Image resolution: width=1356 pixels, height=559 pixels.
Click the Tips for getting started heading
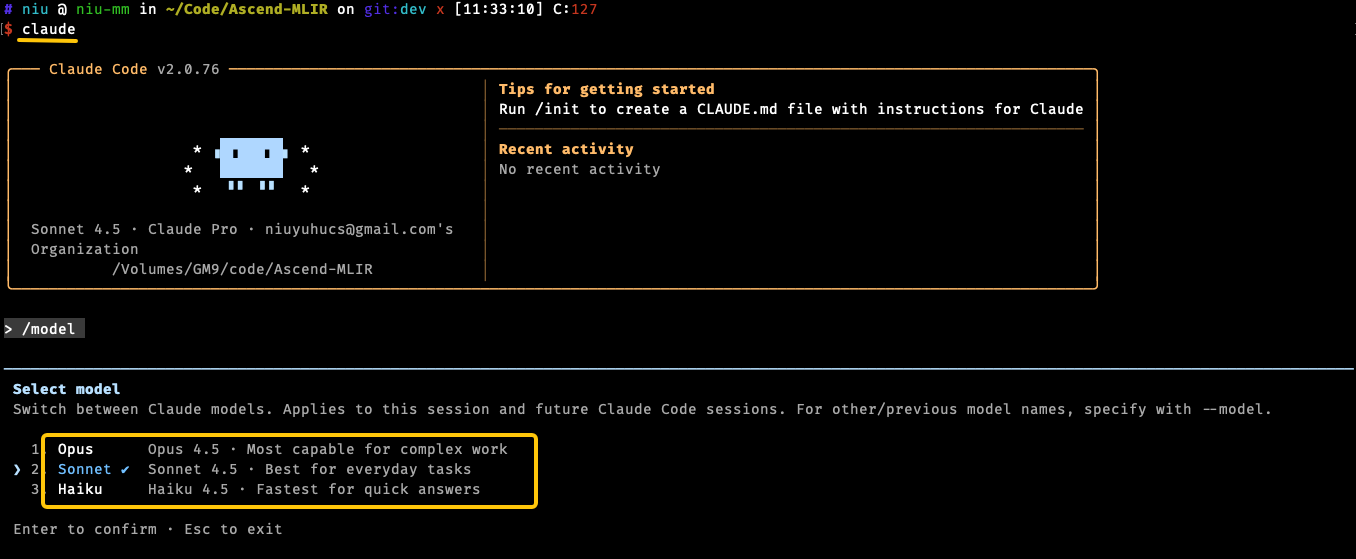606,89
